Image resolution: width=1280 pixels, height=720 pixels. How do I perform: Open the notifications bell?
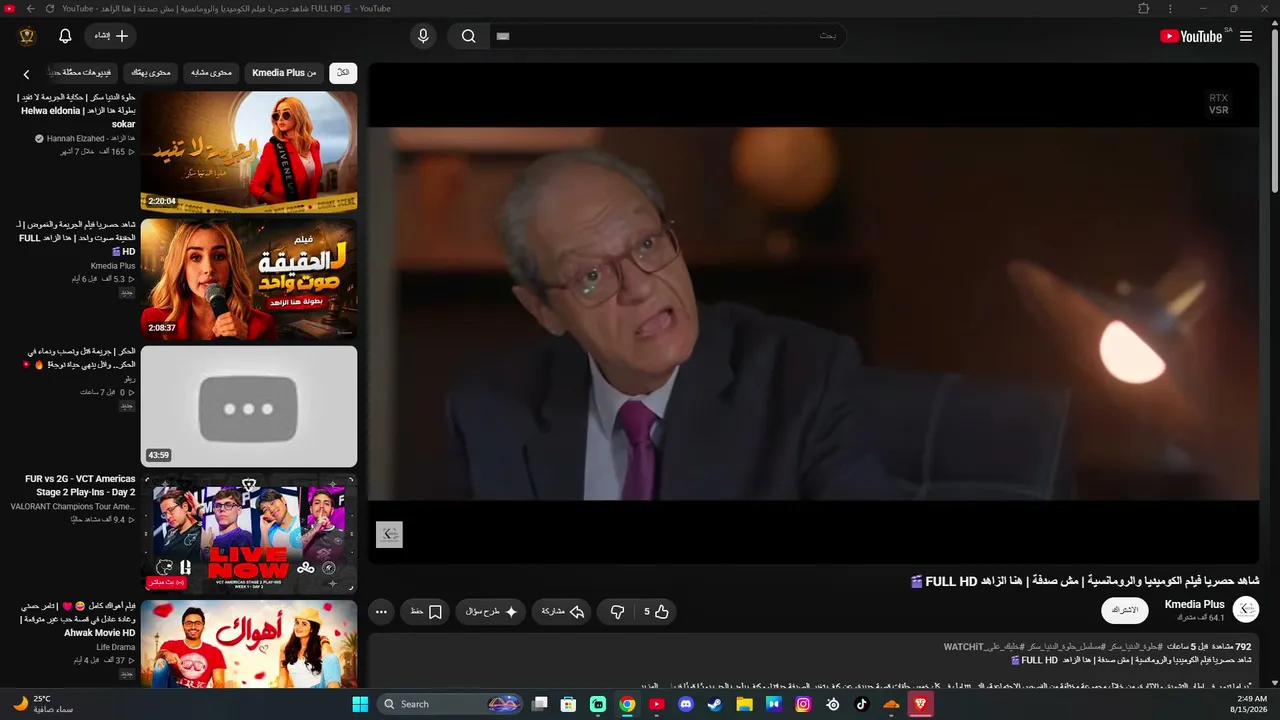(65, 36)
